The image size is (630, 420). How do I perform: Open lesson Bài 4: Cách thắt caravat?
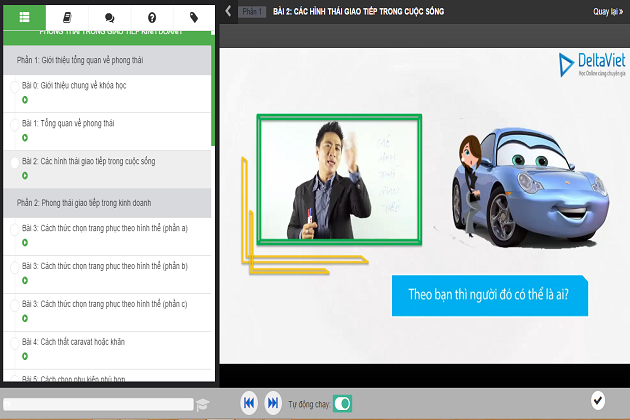(73, 342)
